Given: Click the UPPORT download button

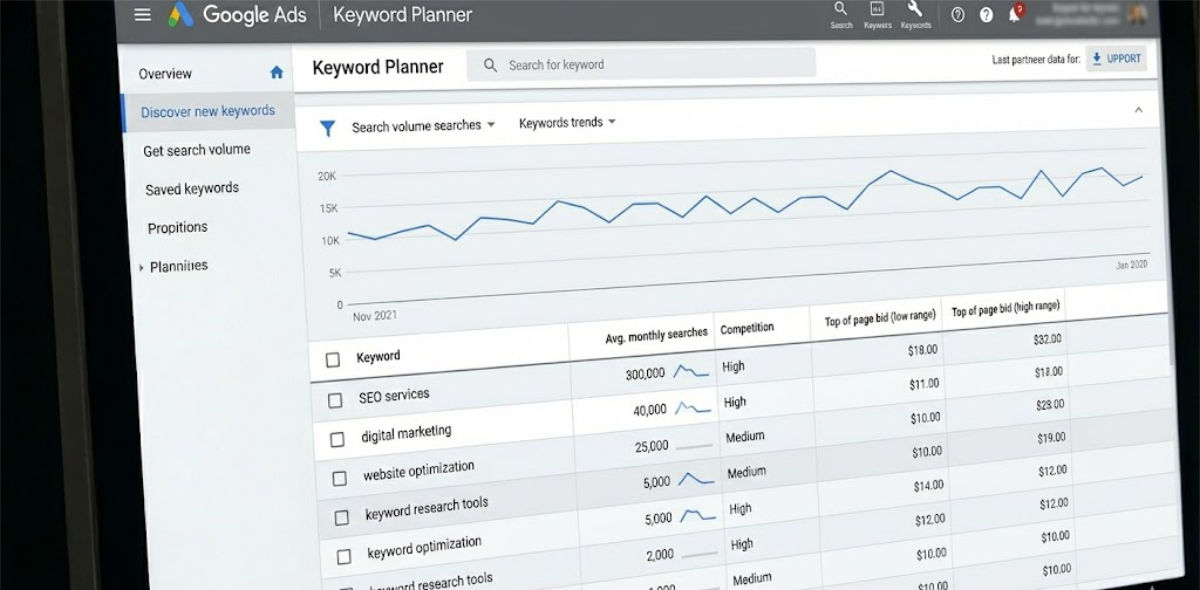Looking at the screenshot, I should tap(1116, 58).
